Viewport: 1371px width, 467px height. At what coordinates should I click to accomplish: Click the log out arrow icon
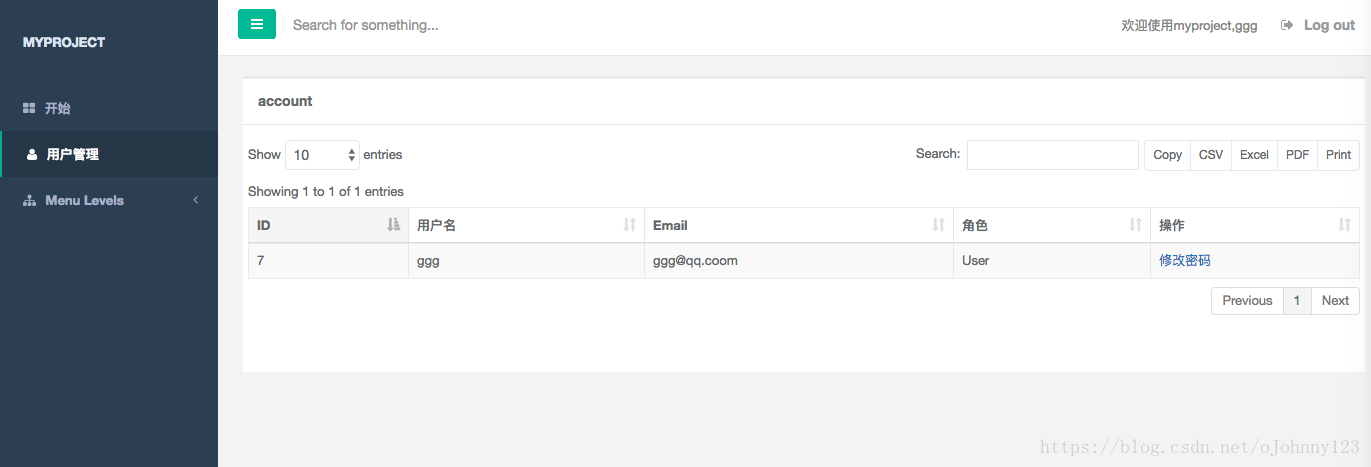click(1287, 25)
